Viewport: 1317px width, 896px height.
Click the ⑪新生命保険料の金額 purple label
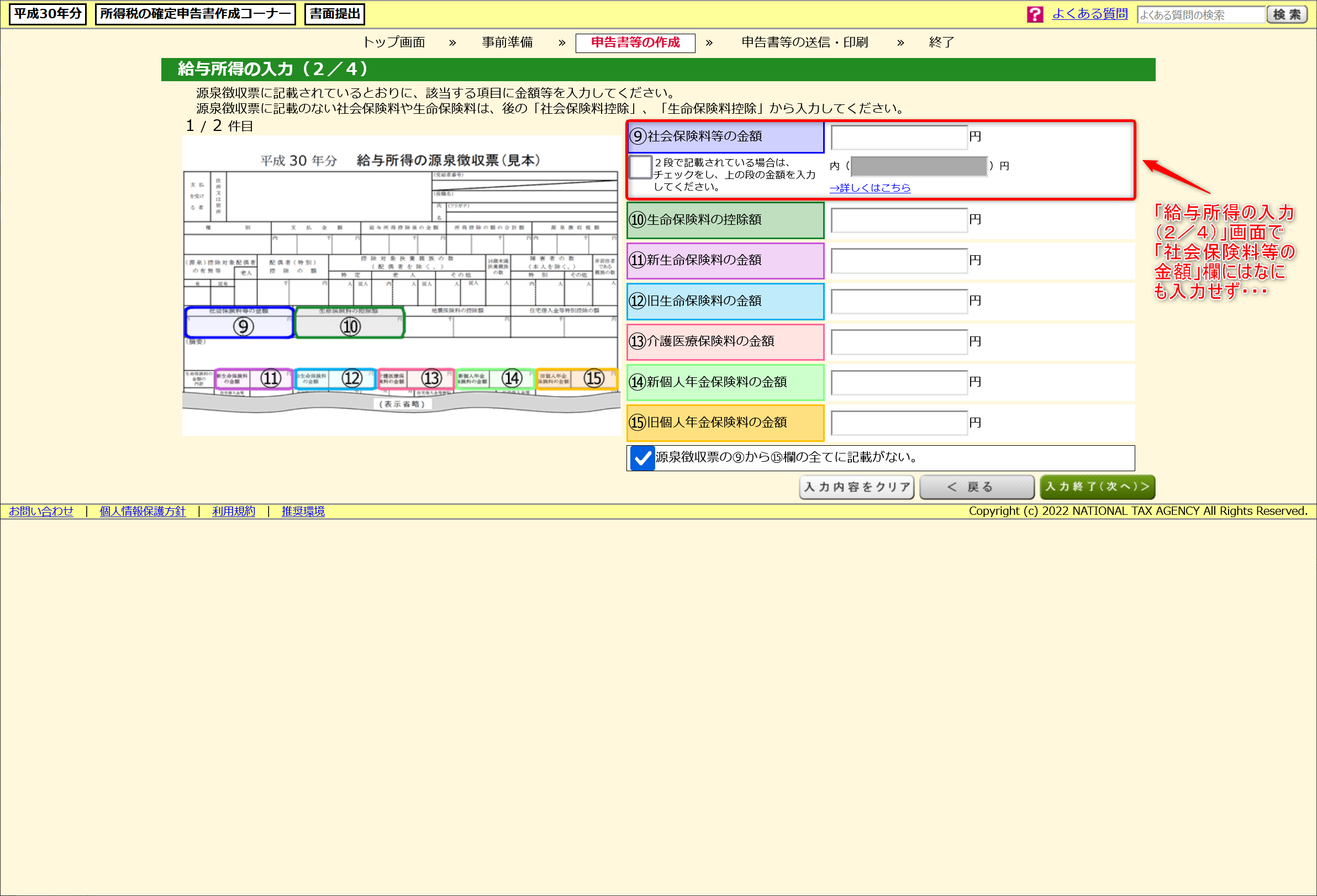pos(725,261)
